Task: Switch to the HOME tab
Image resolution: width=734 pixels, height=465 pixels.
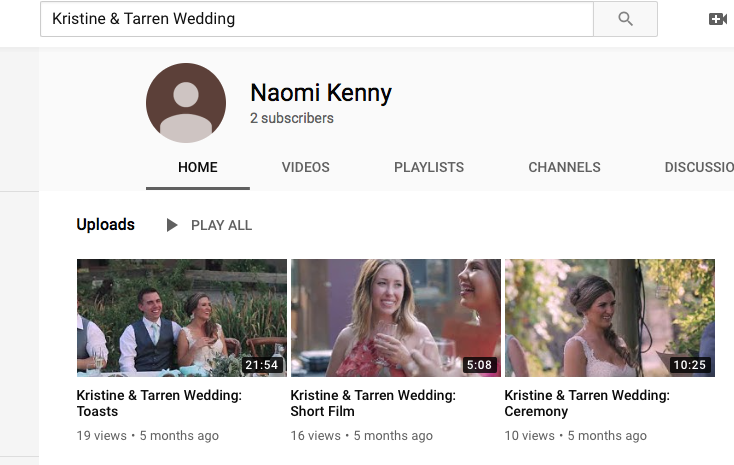Action: (x=198, y=167)
